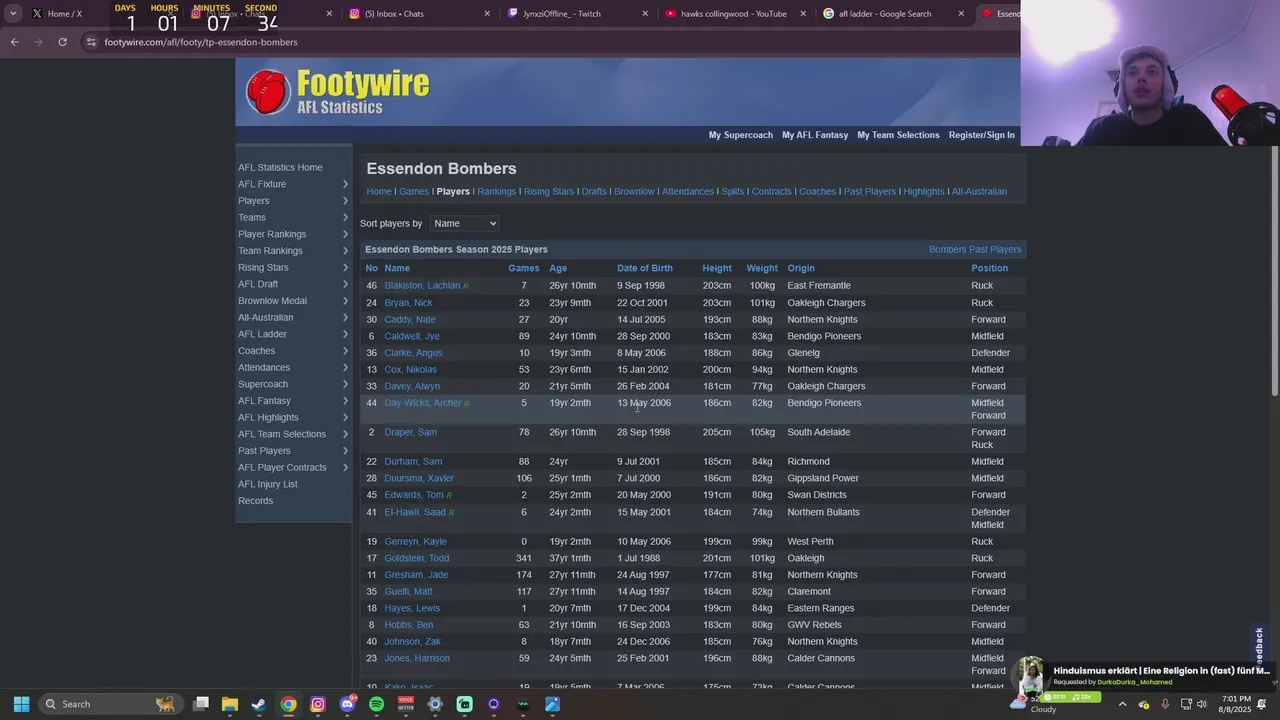Open the All-Australian sub-navigation link
Image resolution: width=1280 pixels, height=720 pixels.
pos(979,191)
